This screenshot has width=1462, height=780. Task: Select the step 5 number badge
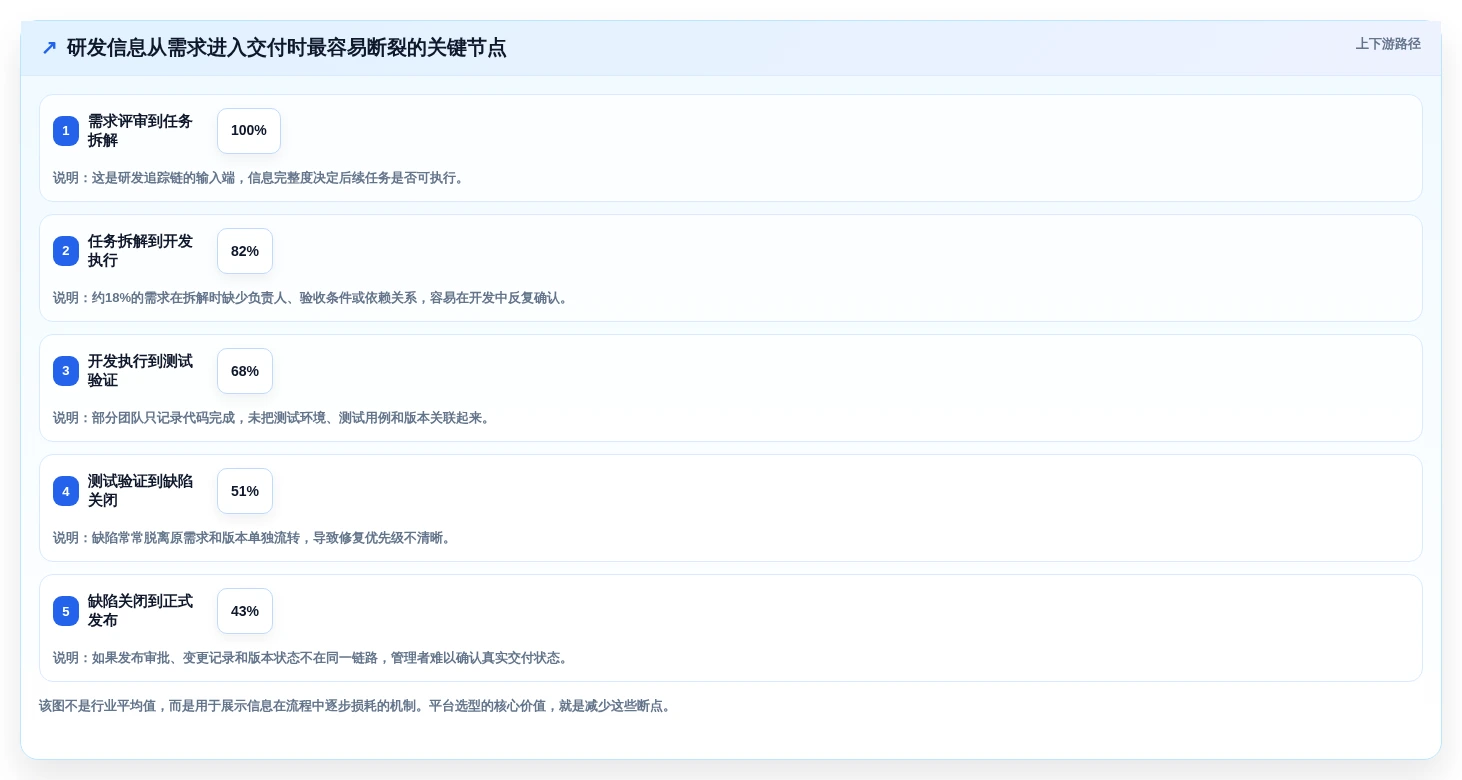click(x=66, y=611)
